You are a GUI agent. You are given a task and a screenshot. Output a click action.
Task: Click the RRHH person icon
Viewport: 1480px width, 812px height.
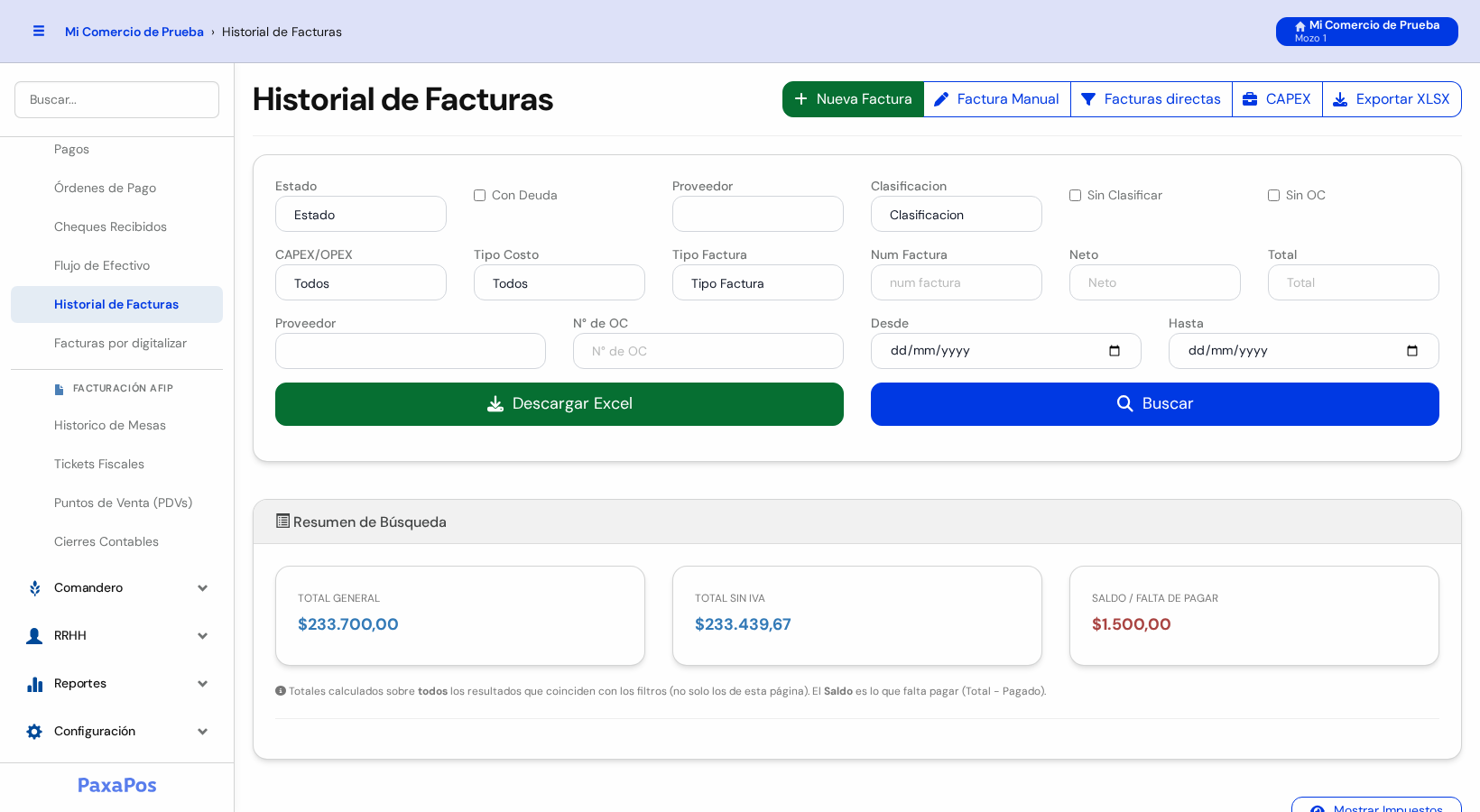(x=34, y=636)
